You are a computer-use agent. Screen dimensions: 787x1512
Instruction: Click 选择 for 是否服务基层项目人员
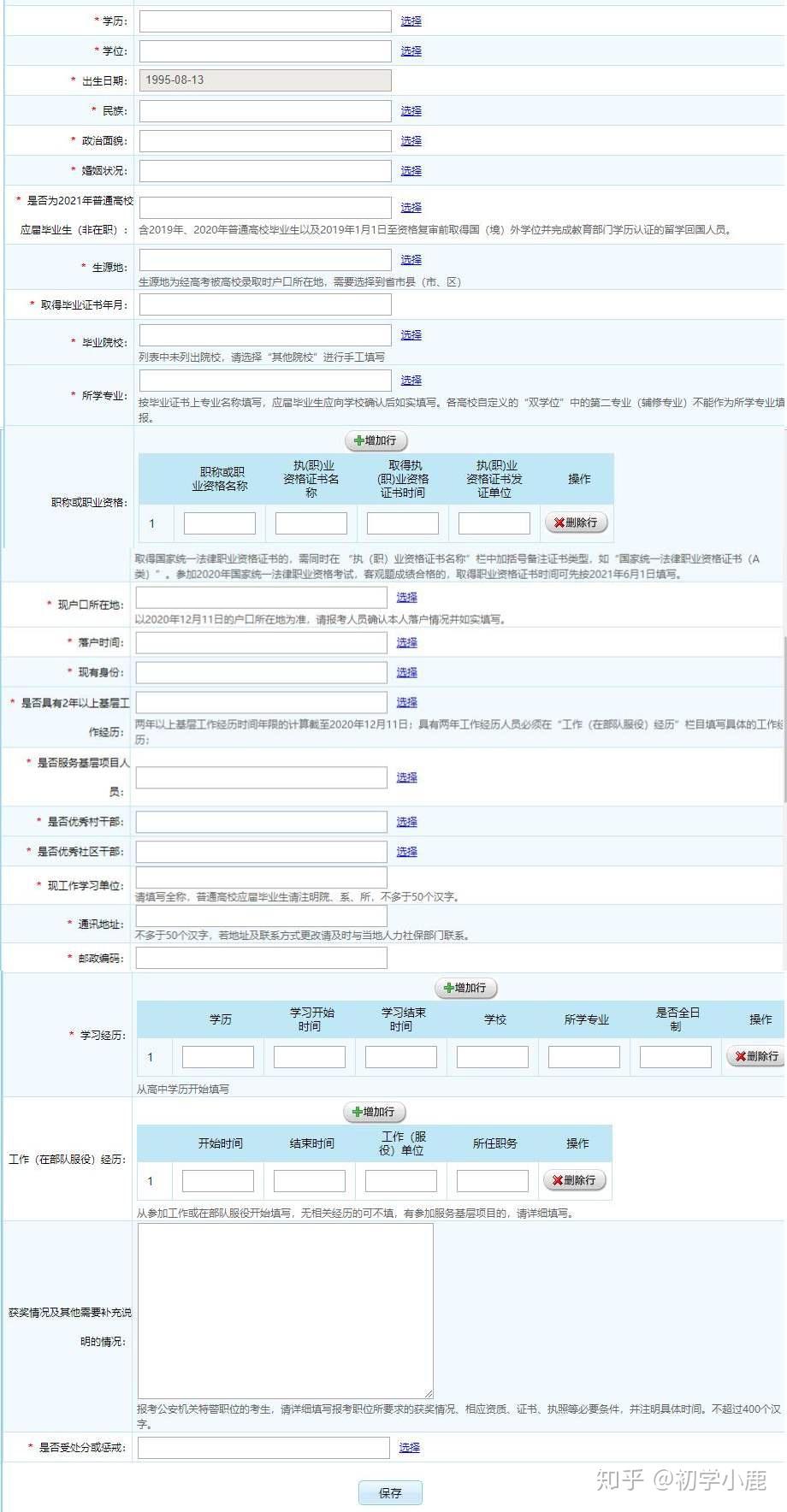[x=407, y=777]
